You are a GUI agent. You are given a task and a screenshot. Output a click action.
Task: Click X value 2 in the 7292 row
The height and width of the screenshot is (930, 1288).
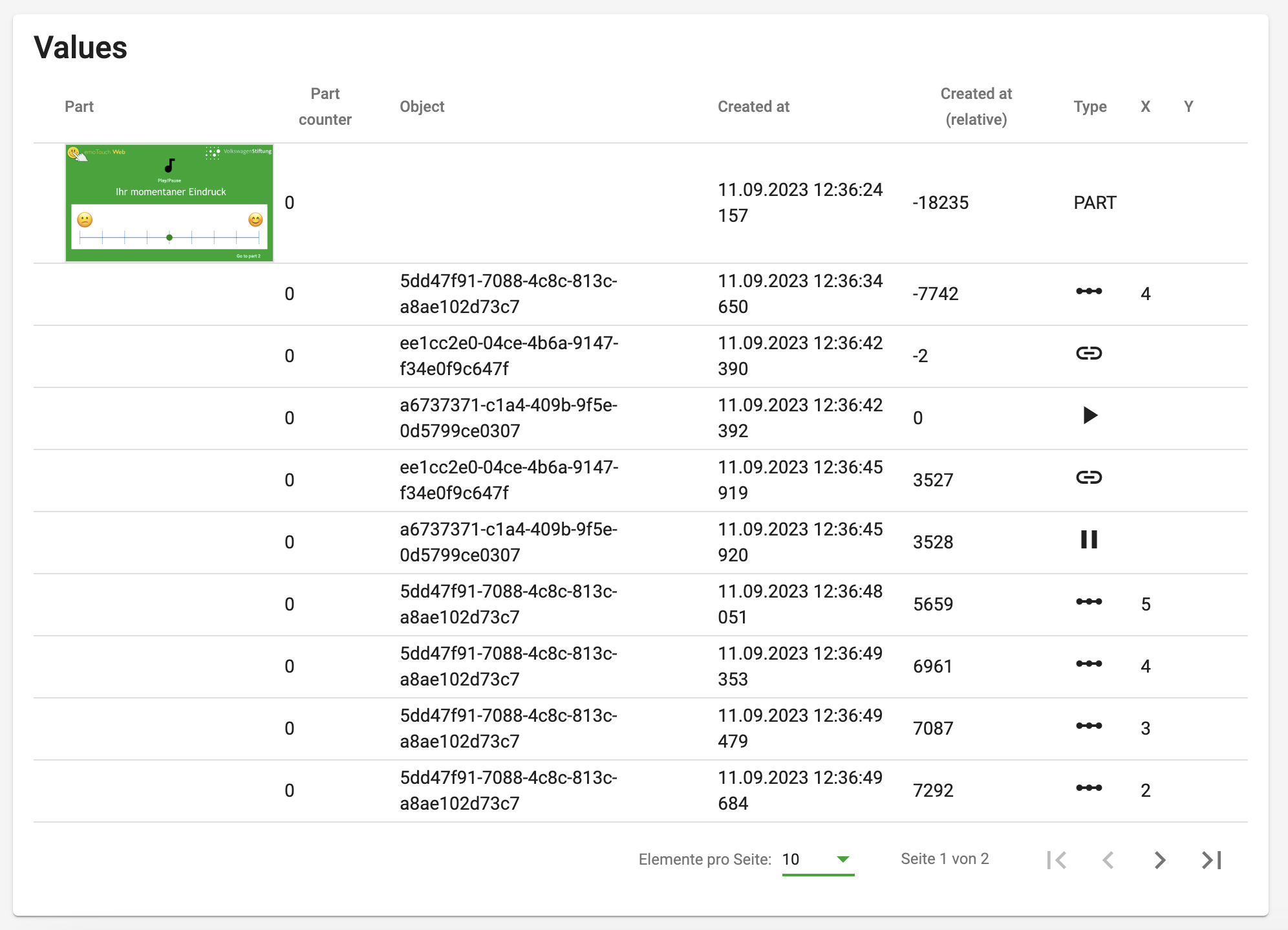click(x=1146, y=791)
